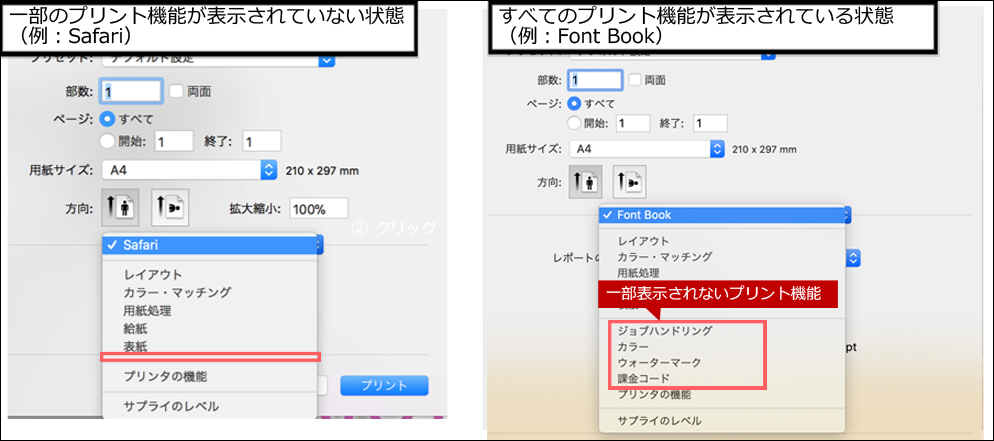Select すべて pages radio in Font Book dialog
The width and height of the screenshot is (994, 441).
coord(574,103)
